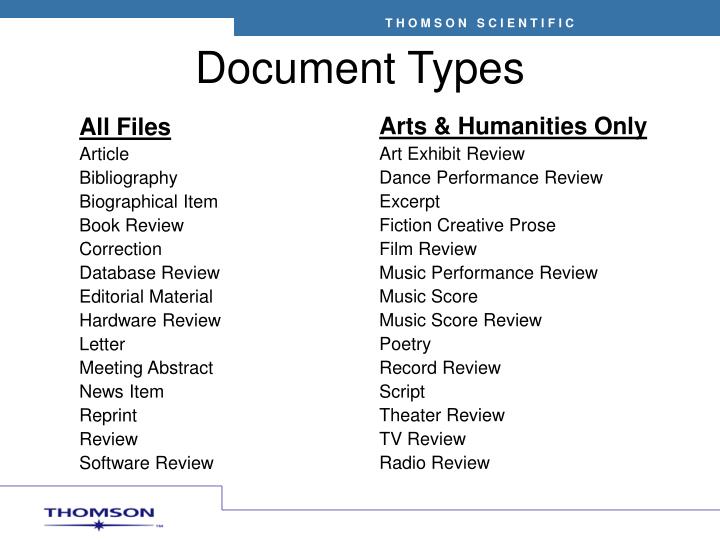The image size is (720, 540).
Task: Click the 'Reprint' entry
Action: coord(108,416)
